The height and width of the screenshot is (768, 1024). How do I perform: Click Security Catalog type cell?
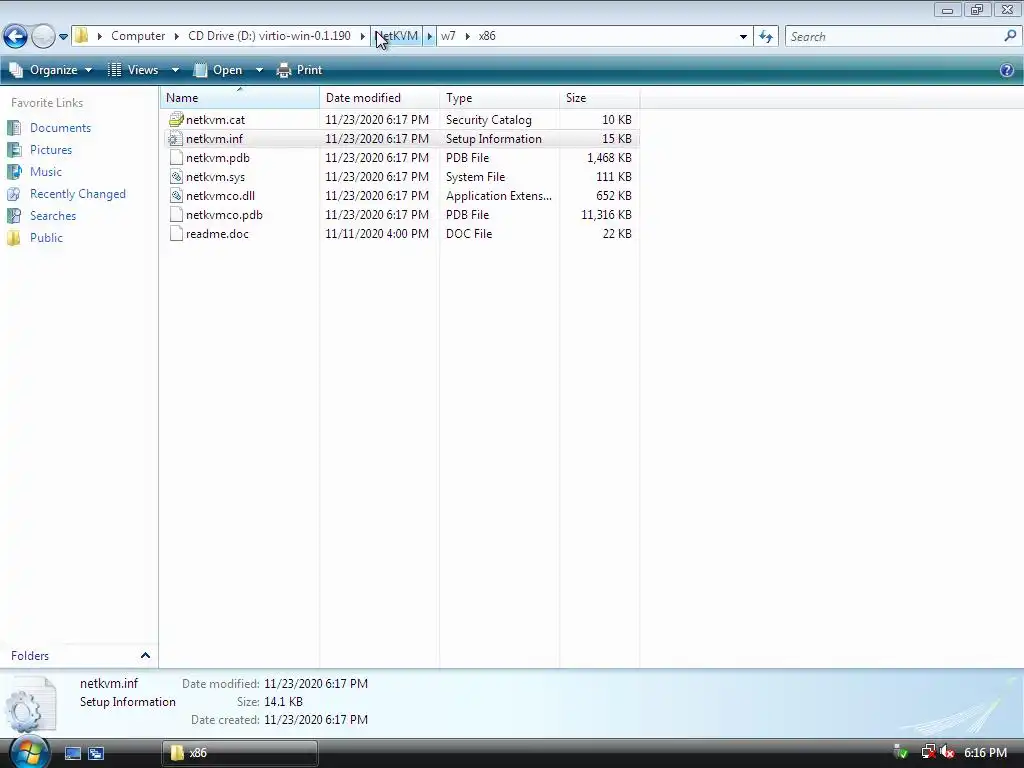pos(488,120)
